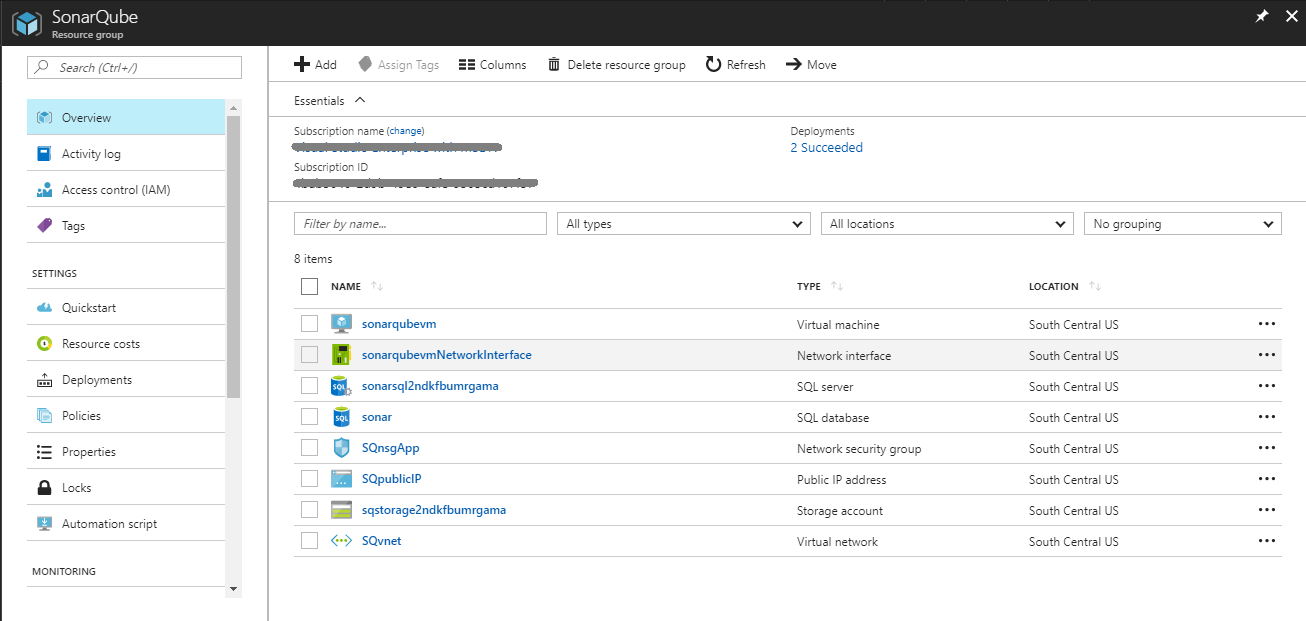
Task: Click the sqstorage2ndkfbumrgama storage icon
Action: point(342,510)
